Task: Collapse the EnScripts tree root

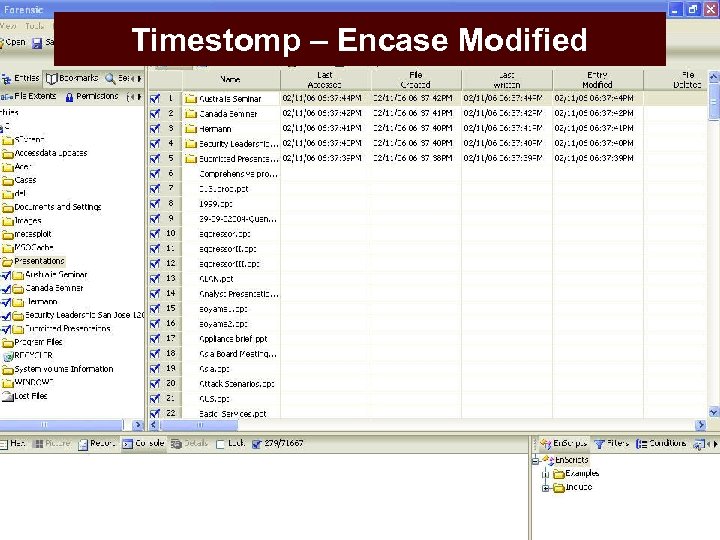Action: [x=535, y=460]
